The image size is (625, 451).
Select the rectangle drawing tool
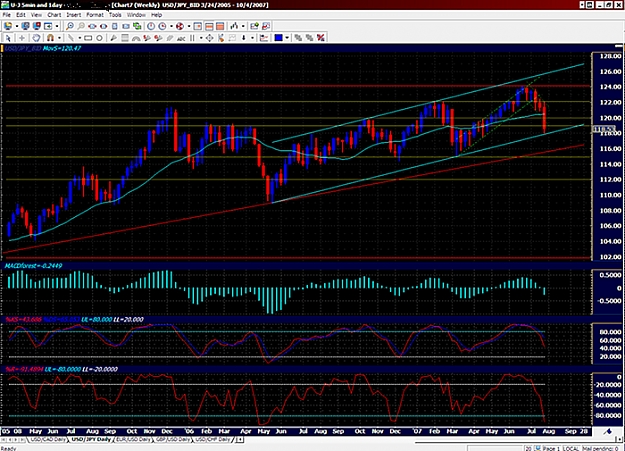pyautogui.click(x=88, y=38)
